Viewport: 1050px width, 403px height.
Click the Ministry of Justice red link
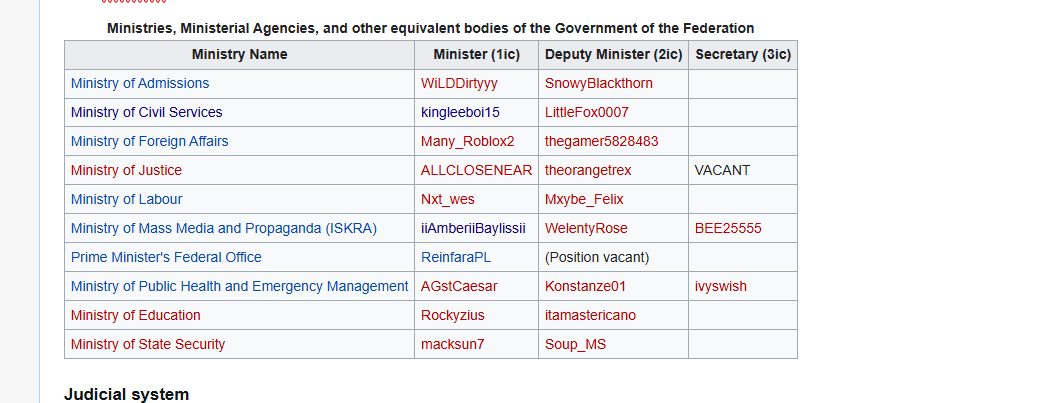coord(126,170)
